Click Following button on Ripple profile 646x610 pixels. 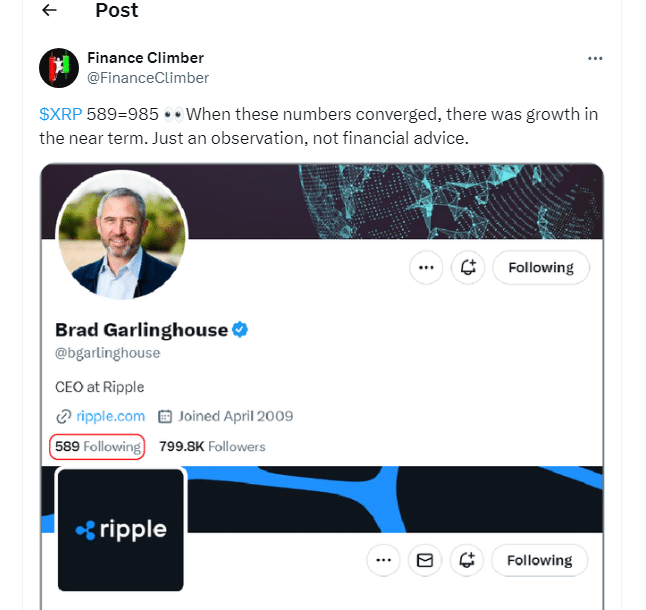click(539, 560)
